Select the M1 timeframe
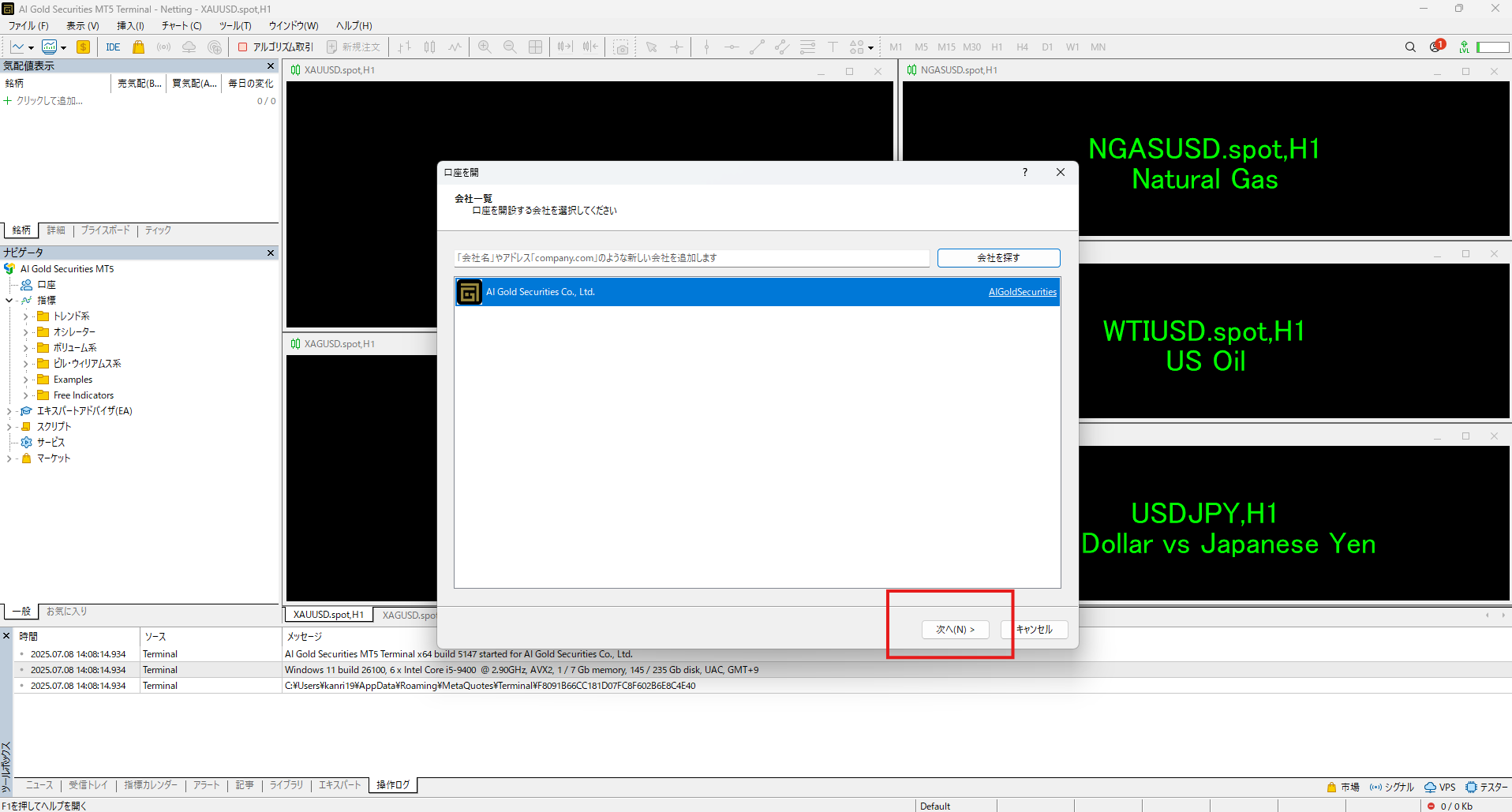1512x812 pixels. [896, 47]
